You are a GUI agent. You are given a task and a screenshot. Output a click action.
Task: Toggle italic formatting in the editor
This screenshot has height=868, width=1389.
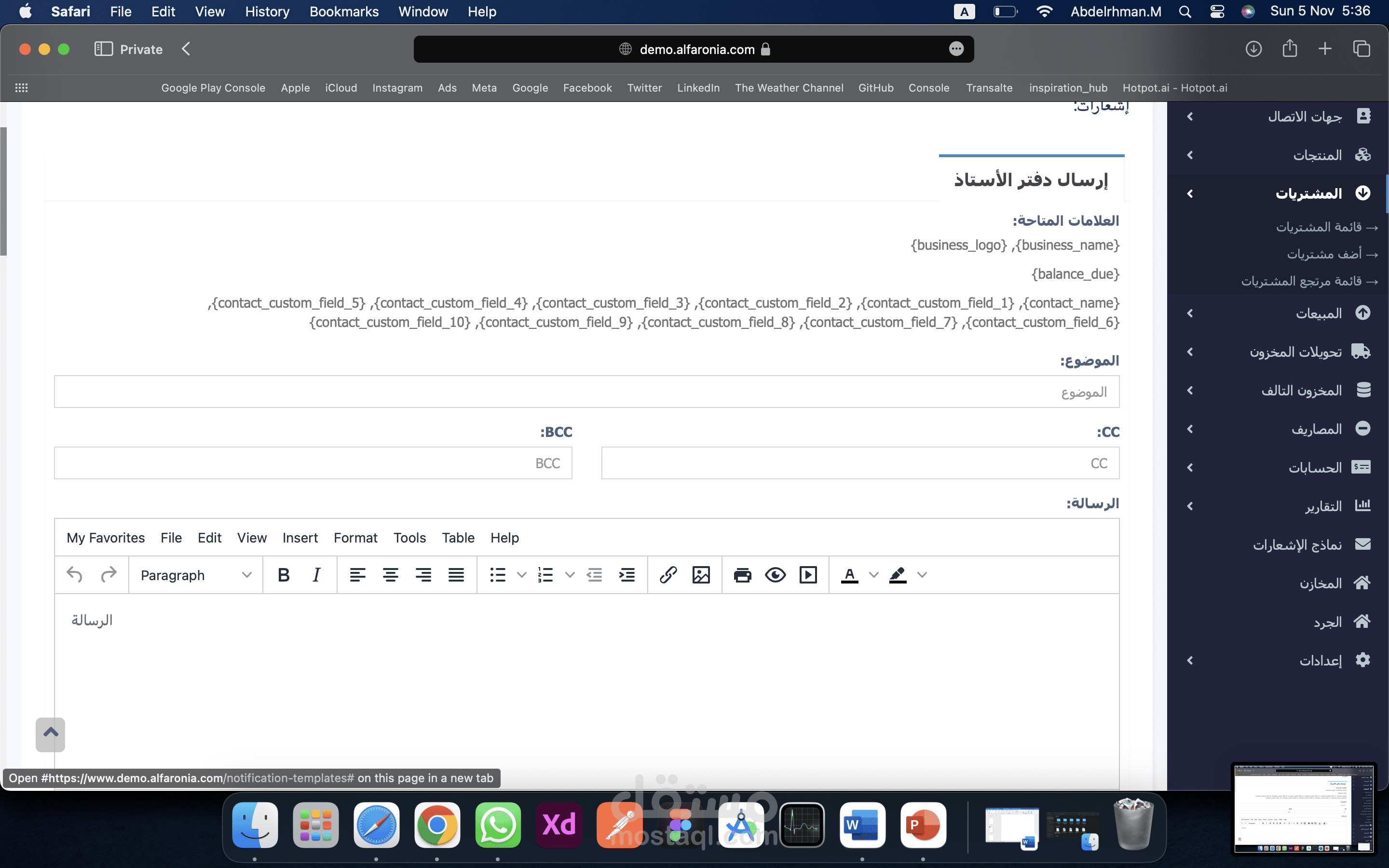click(316, 575)
